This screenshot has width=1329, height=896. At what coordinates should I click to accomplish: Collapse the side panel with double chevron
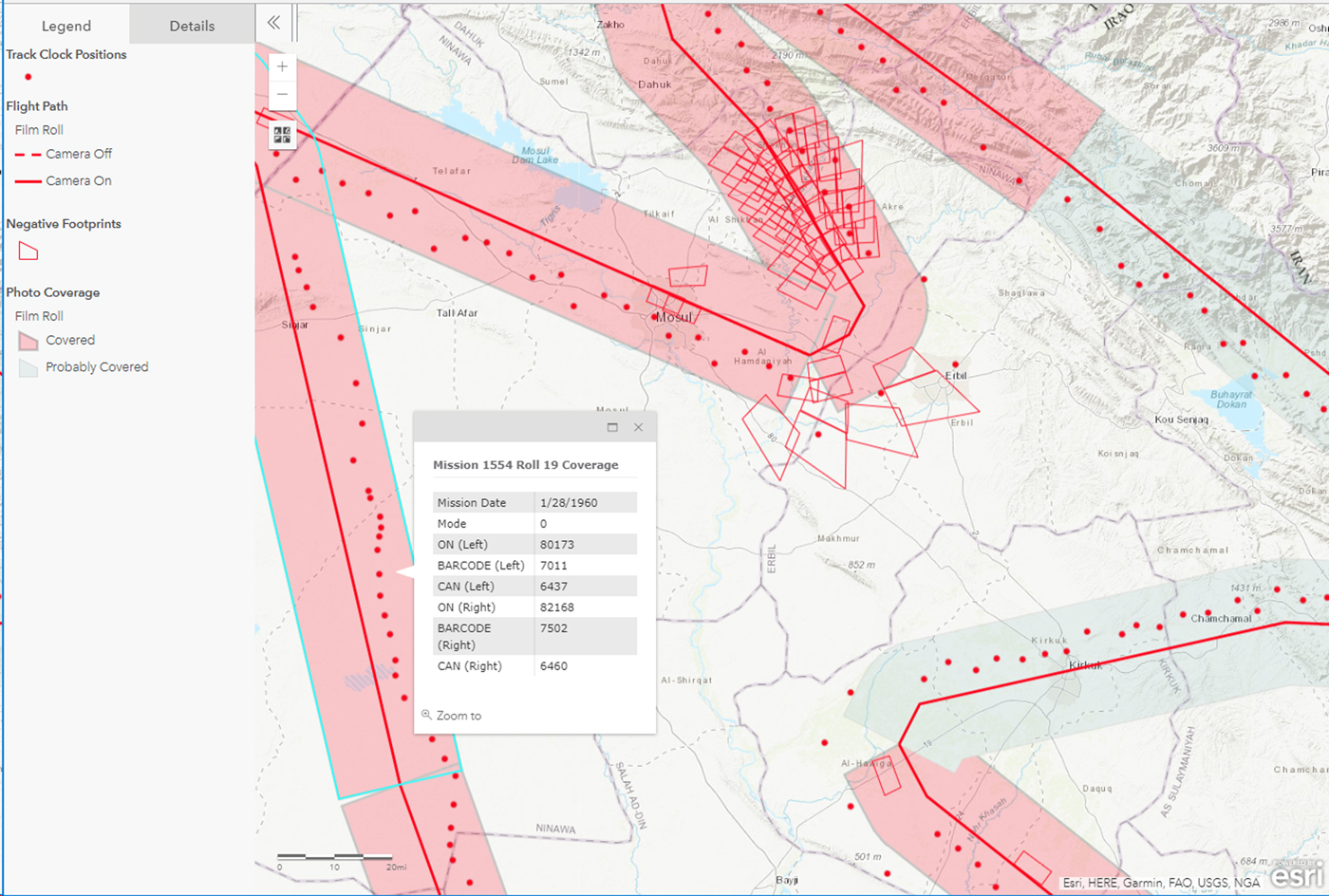(x=273, y=23)
